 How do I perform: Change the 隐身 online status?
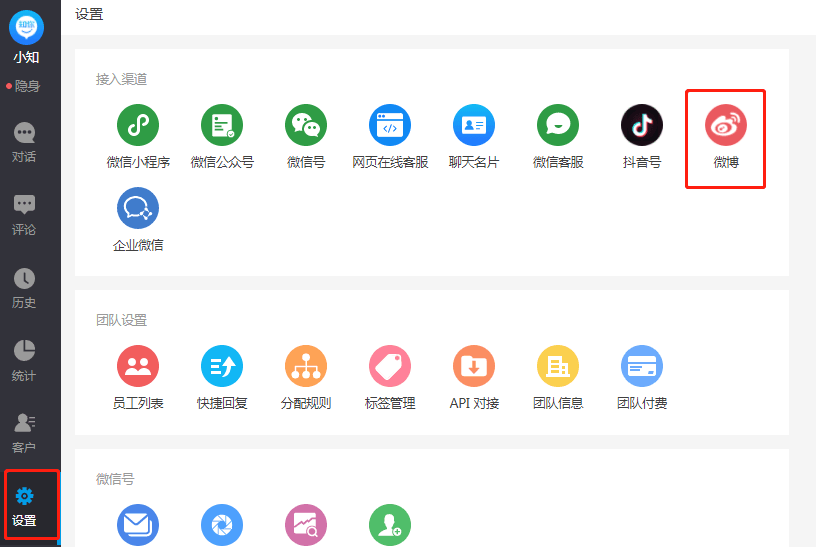[23, 86]
